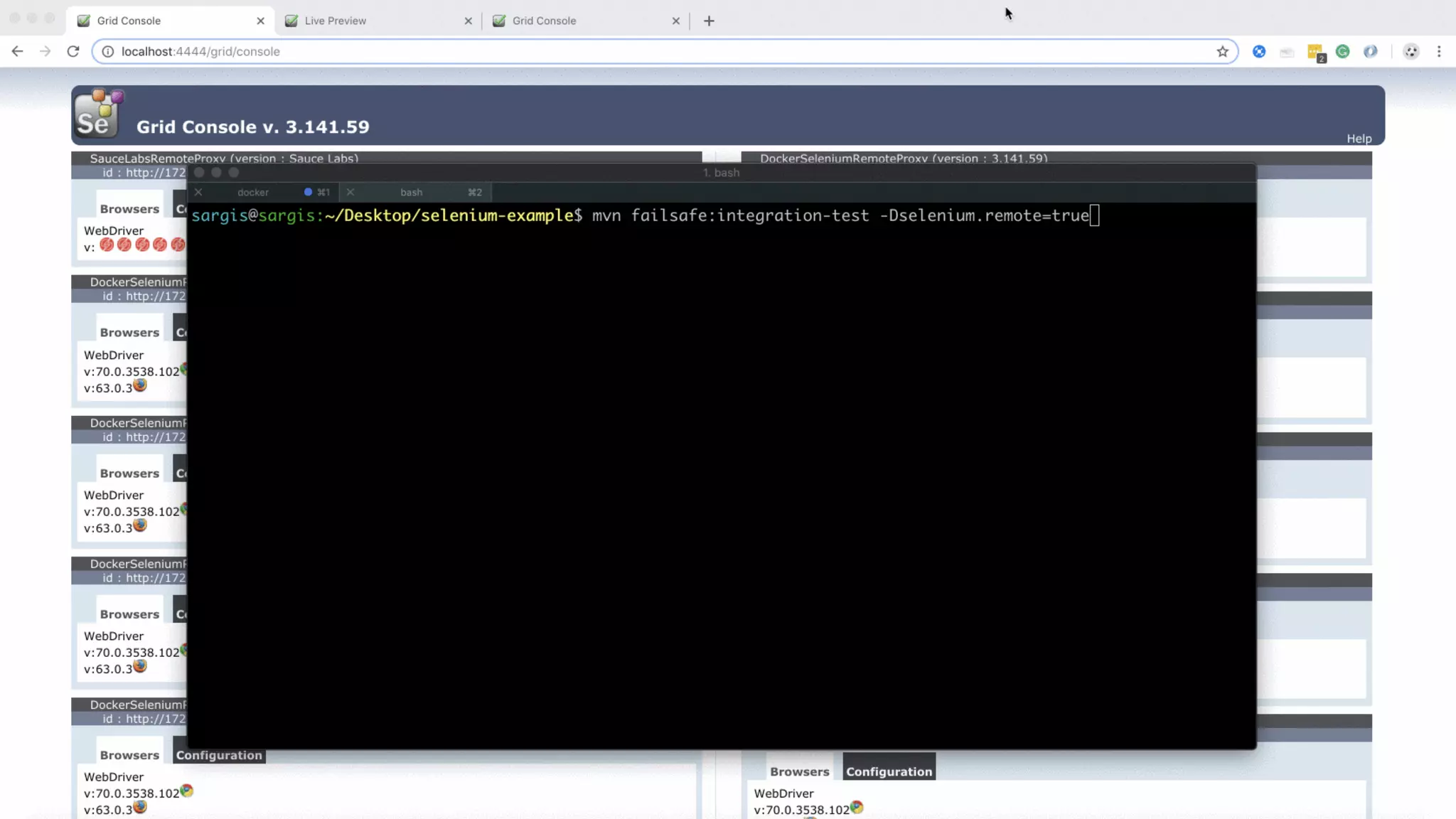The image size is (1456, 819).
Task: Go back to the previous page
Action: (18, 51)
